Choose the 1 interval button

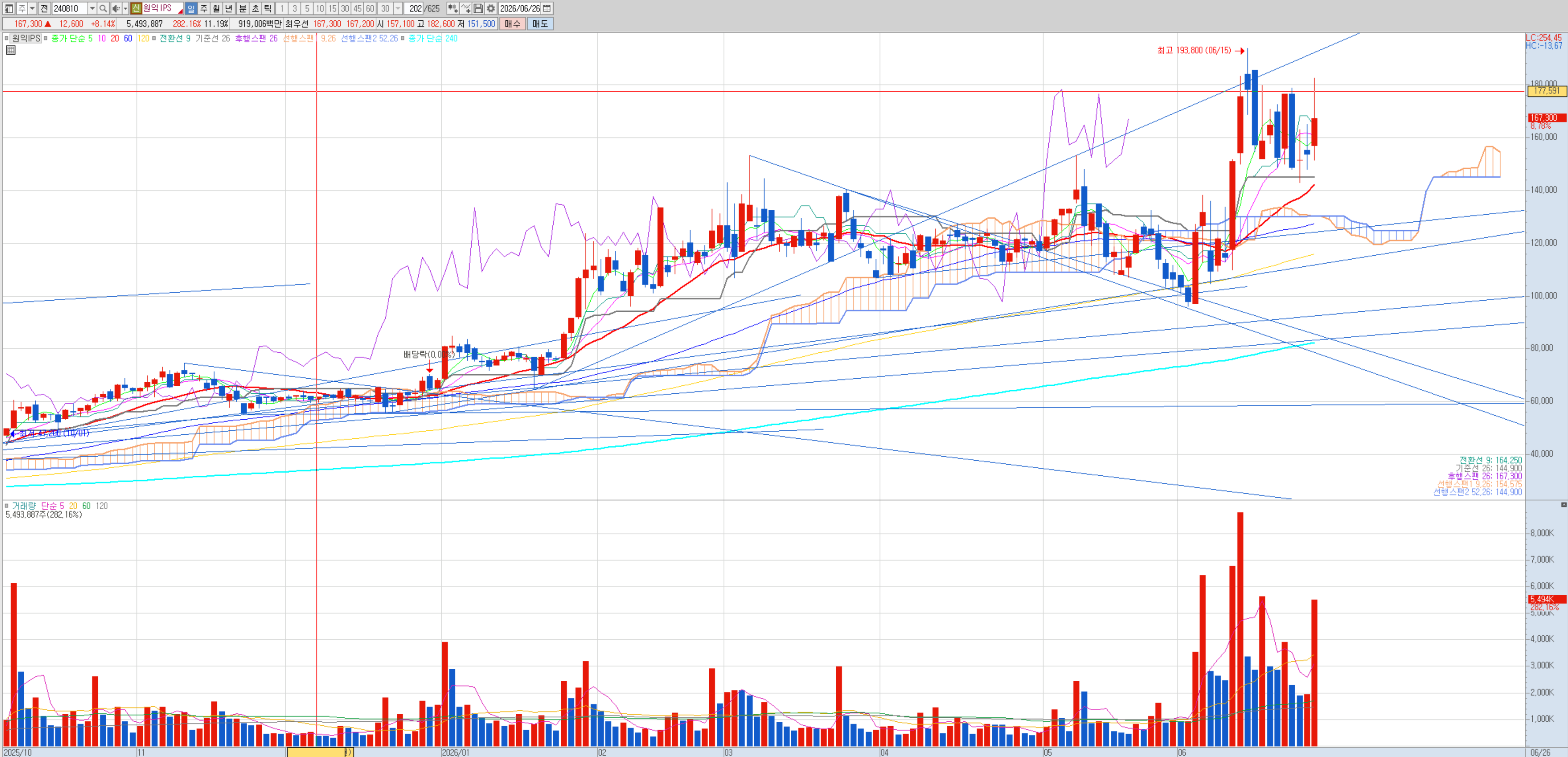[282, 8]
